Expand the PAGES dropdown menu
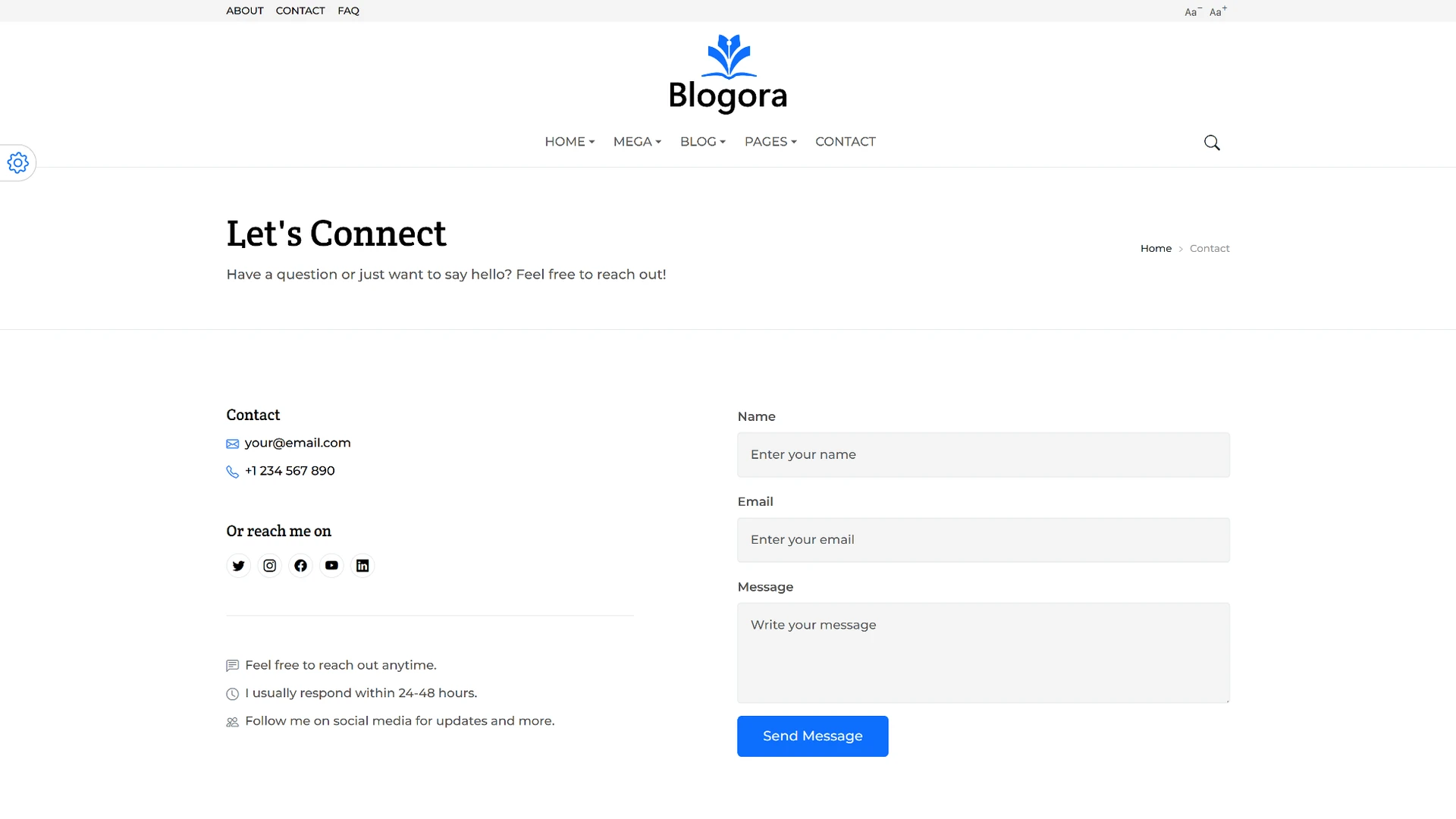This screenshot has width=1456, height=819. click(770, 142)
